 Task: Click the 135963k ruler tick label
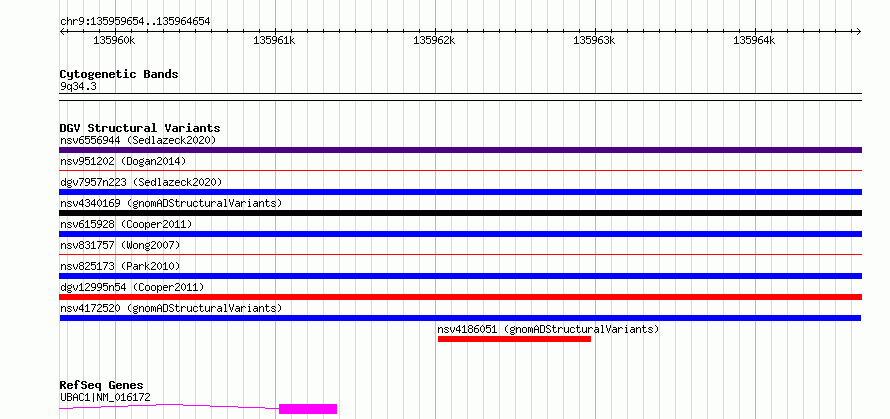point(595,40)
